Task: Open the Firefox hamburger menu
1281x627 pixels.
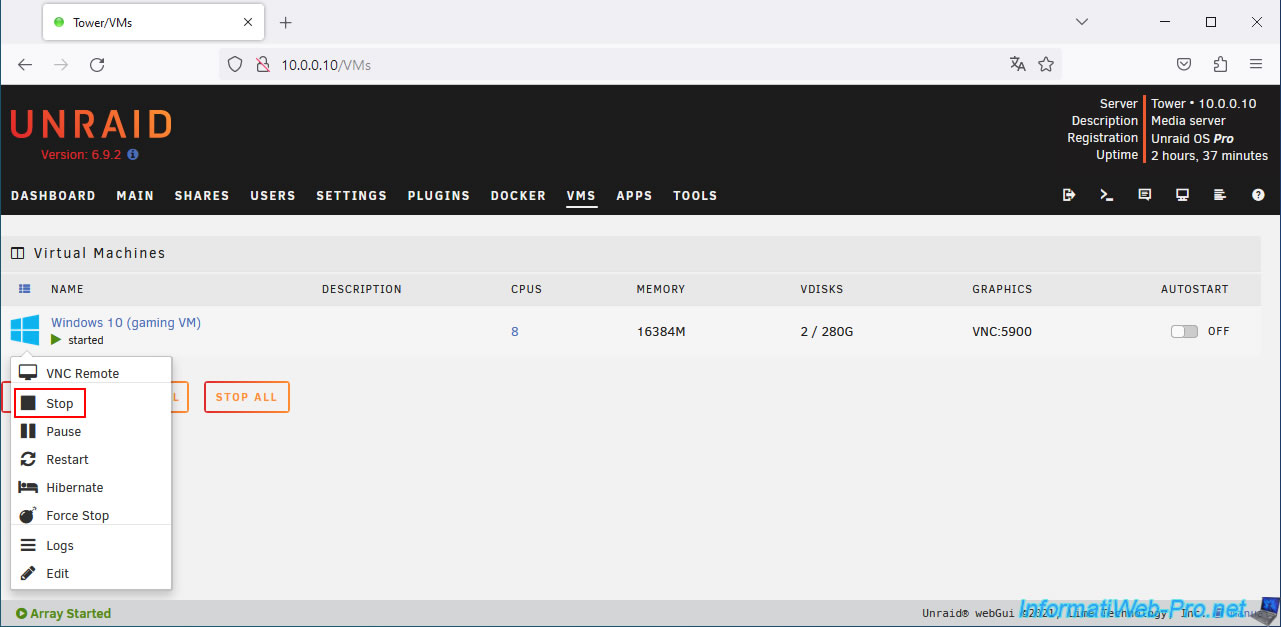Action: [1256, 64]
